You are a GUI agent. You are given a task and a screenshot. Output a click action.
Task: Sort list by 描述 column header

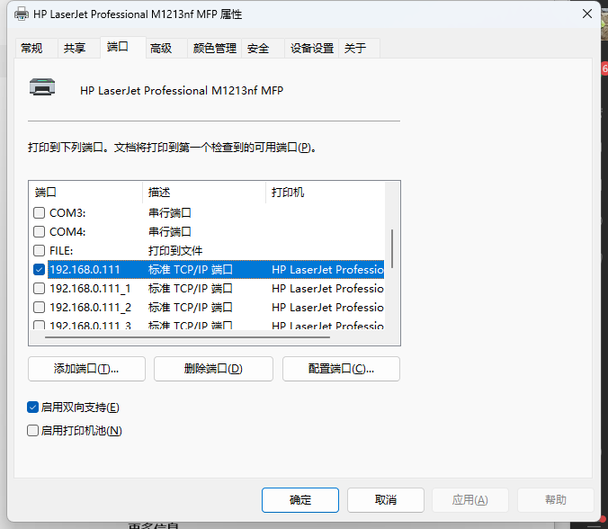click(x=204, y=191)
